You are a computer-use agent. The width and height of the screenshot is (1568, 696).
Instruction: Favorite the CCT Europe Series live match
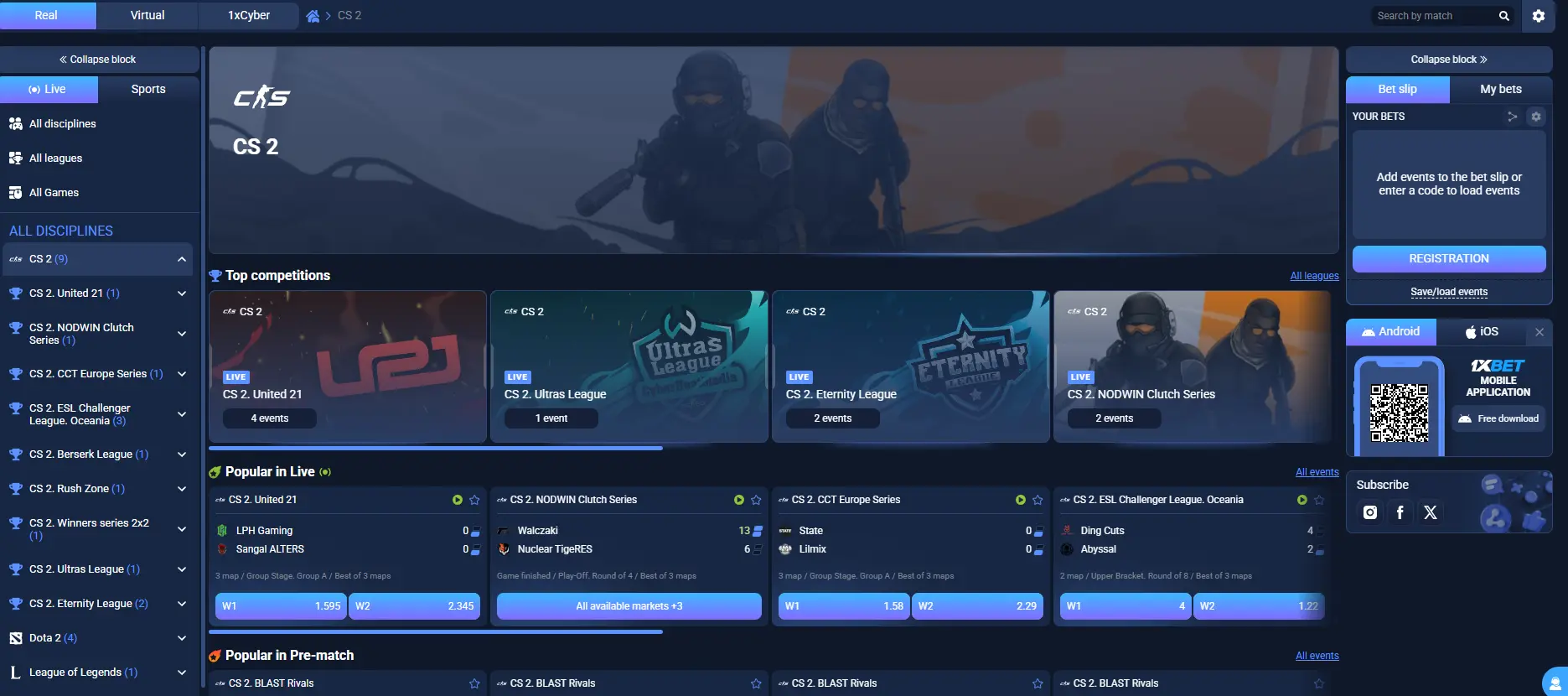(1038, 500)
